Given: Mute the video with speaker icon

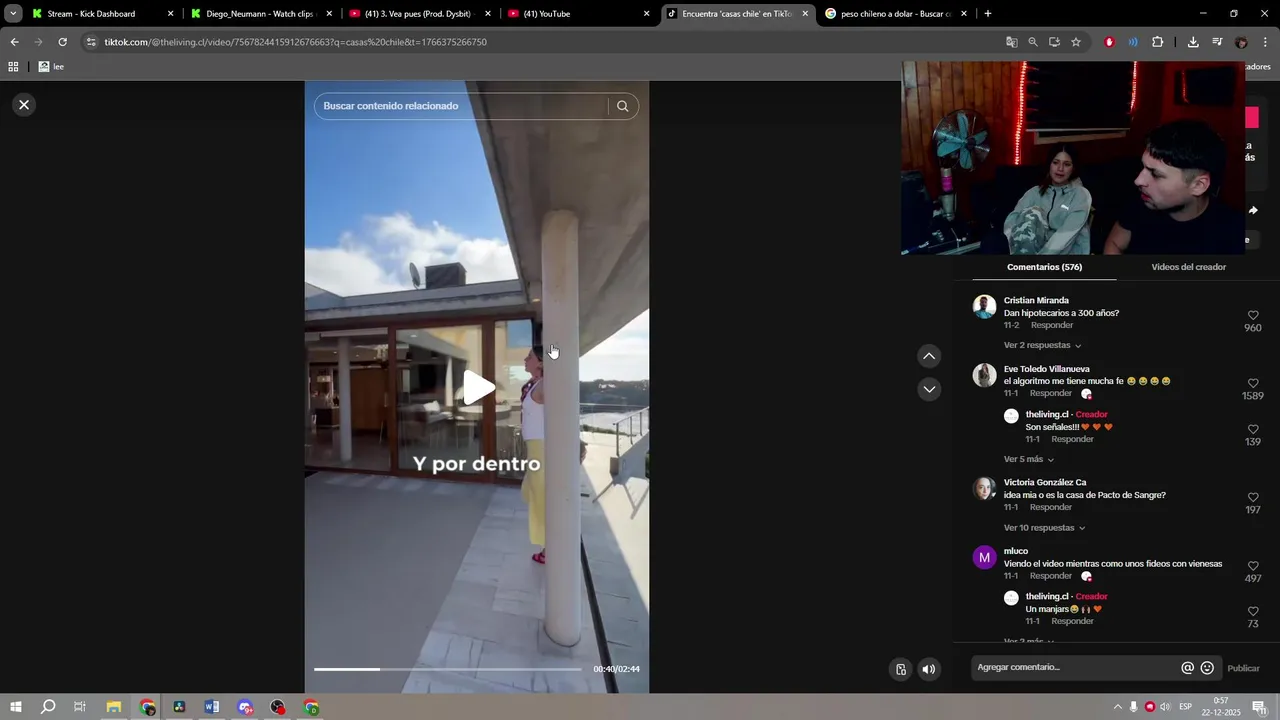Looking at the screenshot, I should pyautogui.click(x=929, y=670).
